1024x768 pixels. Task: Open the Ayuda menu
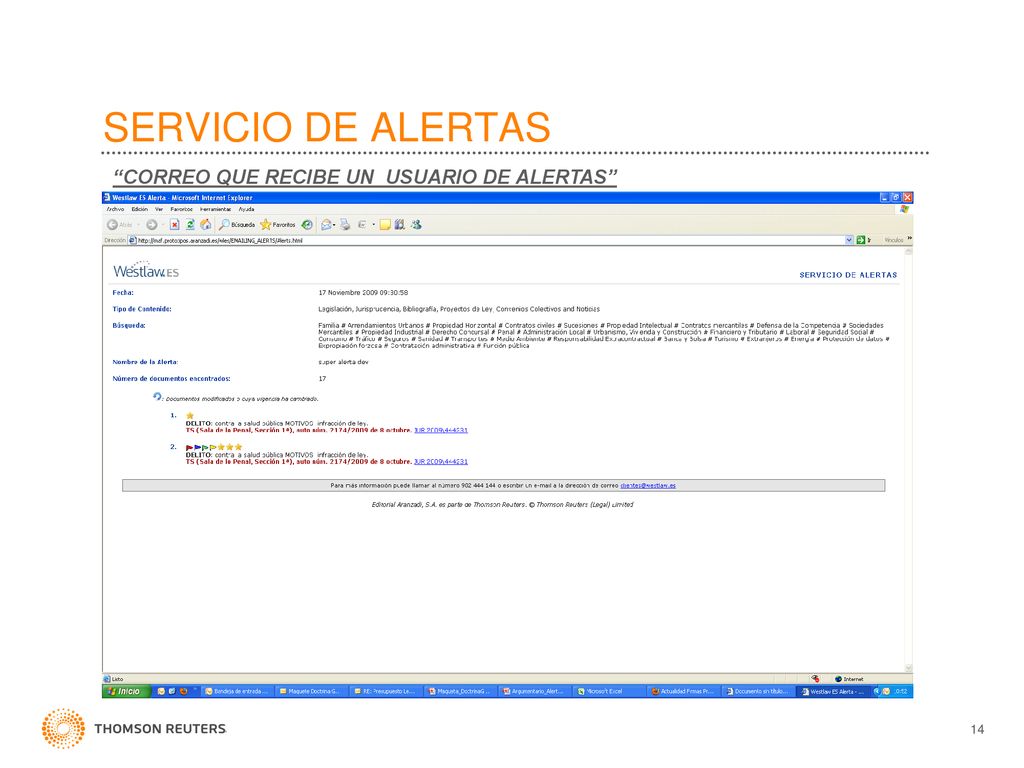[246, 210]
